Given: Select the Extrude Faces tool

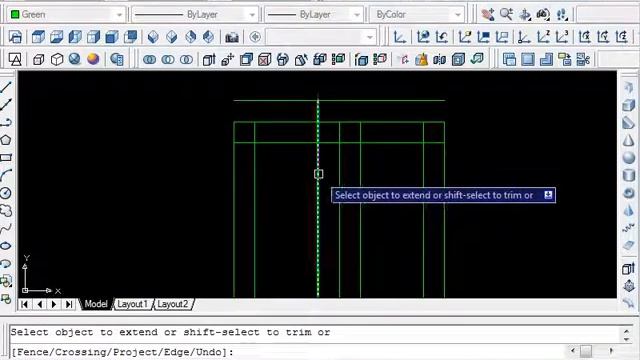Looking at the screenshot, I should click(209, 60).
